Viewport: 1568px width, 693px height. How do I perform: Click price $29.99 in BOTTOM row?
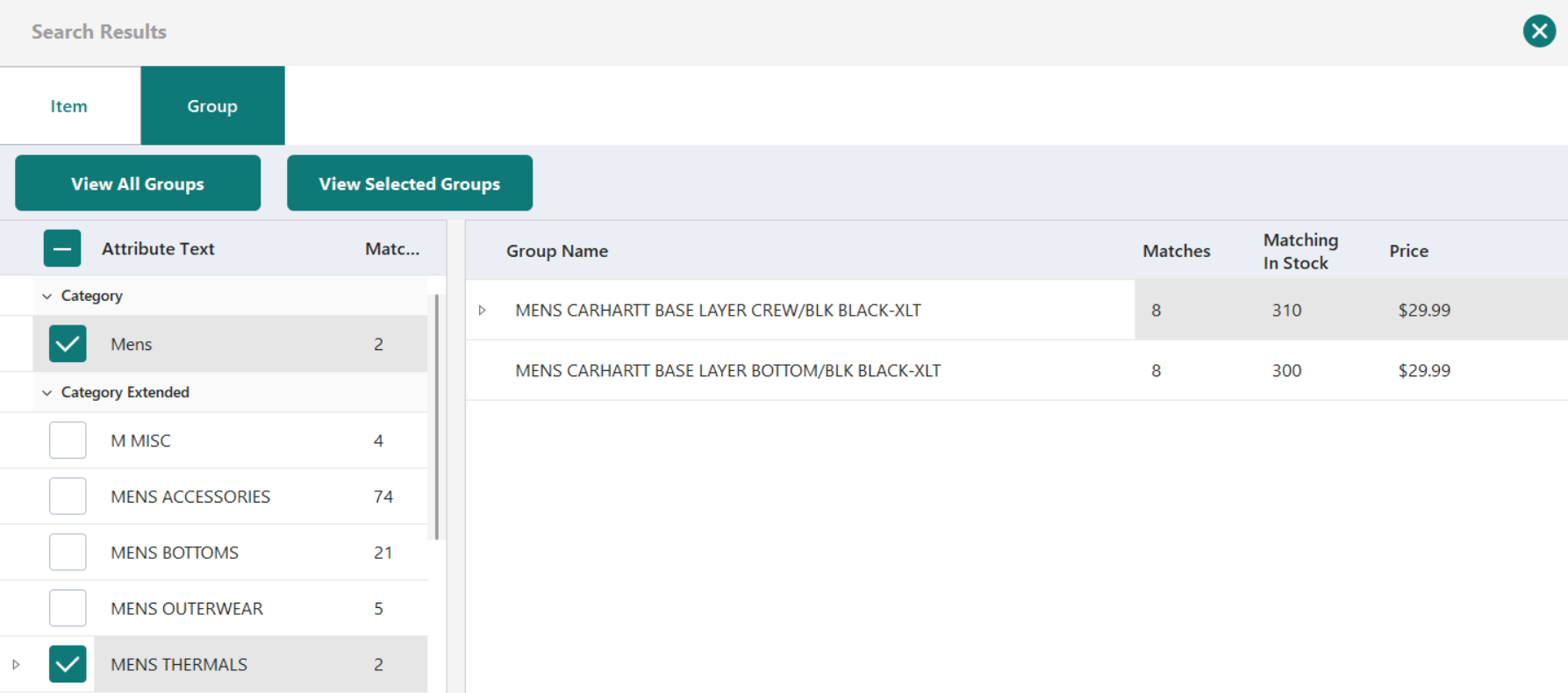click(1424, 371)
